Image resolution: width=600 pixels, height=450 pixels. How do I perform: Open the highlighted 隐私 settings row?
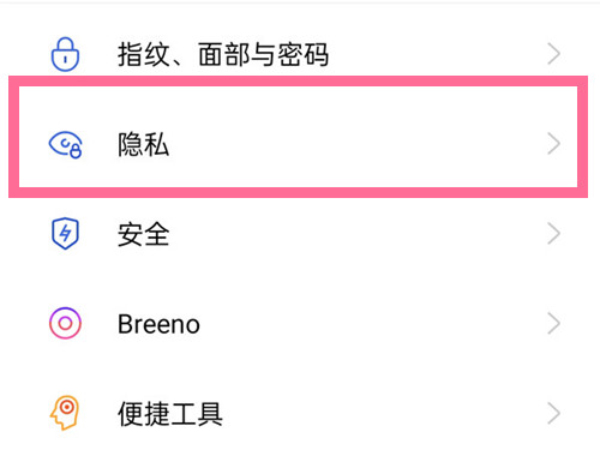click(x=300, y=145)
